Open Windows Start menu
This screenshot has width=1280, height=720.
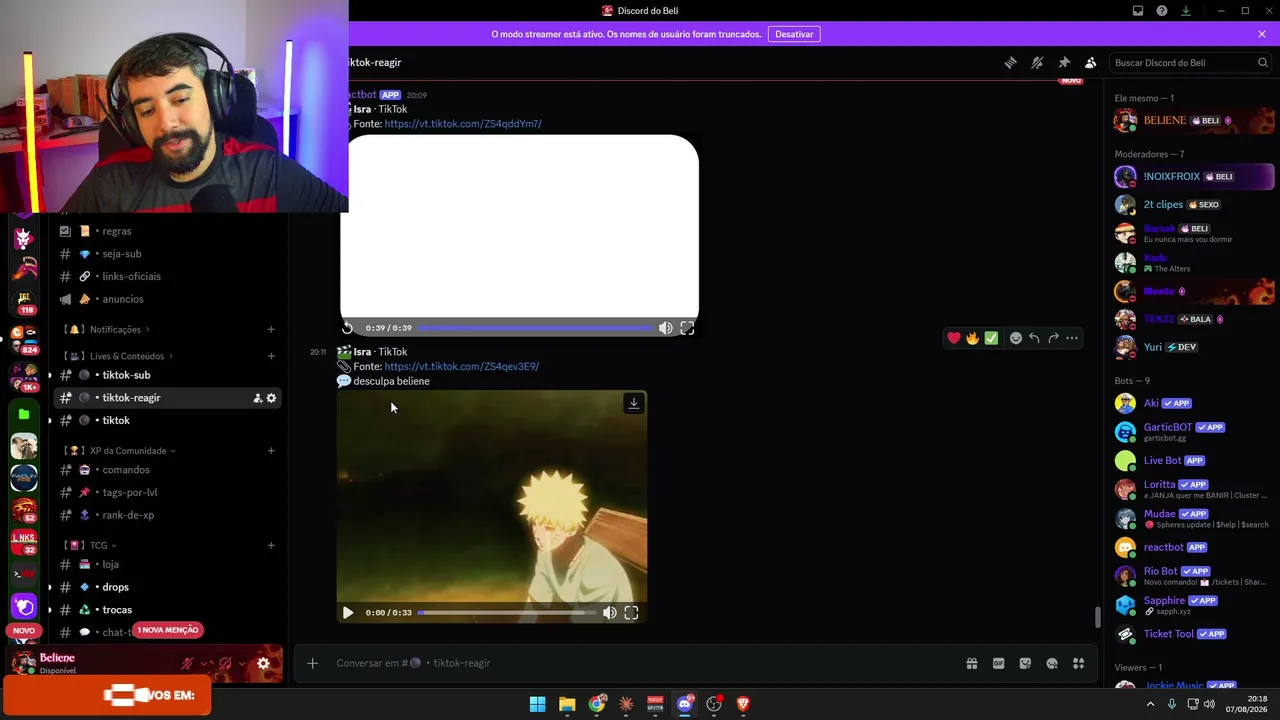coord(537,704)
